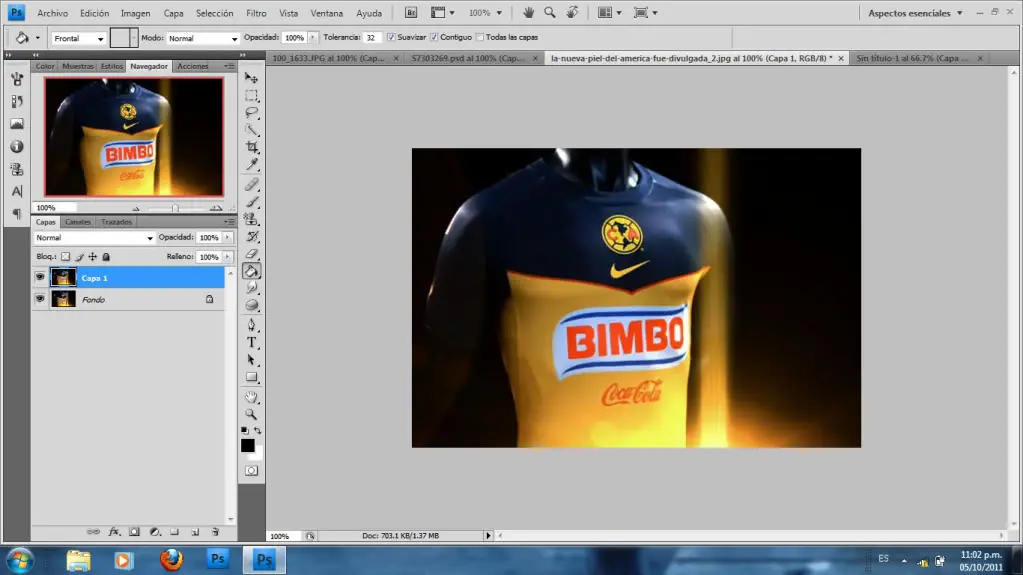Launch Bridge from the application bar
Screen dimensions: 1023x575
411,12
